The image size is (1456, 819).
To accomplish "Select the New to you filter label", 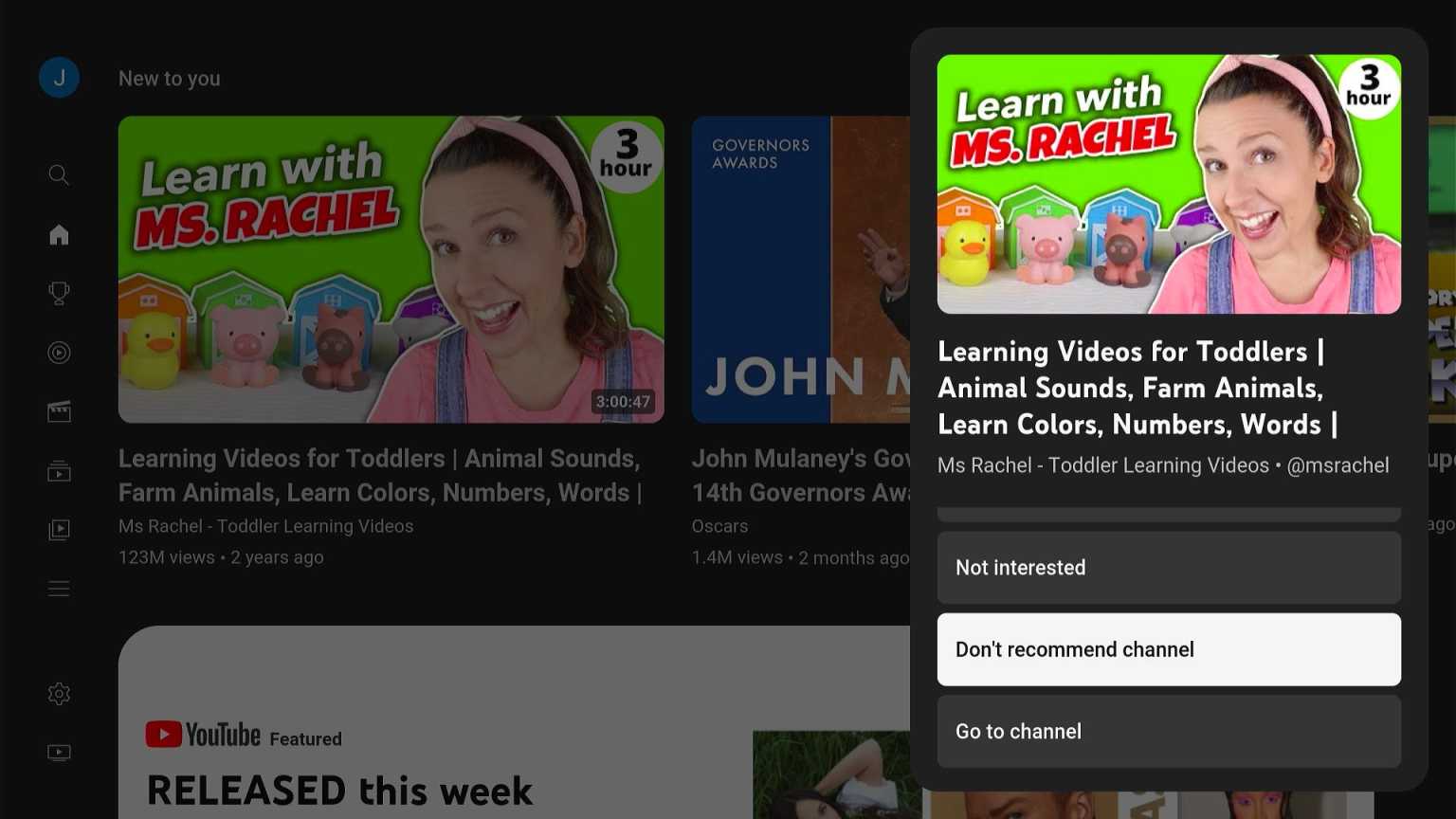I will point(169,78).
